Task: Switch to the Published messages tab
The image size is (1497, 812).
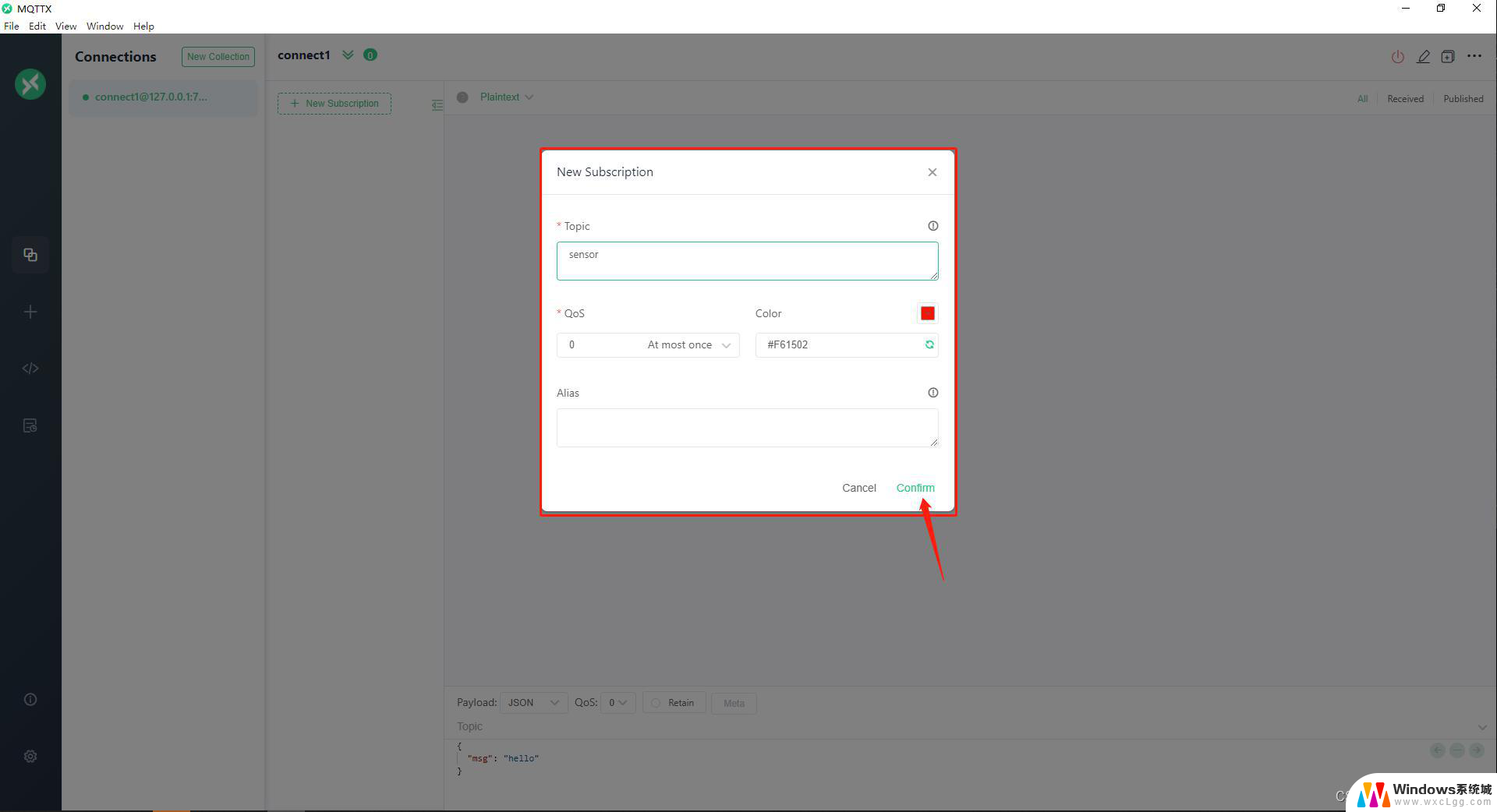Action: [1463, 99]
